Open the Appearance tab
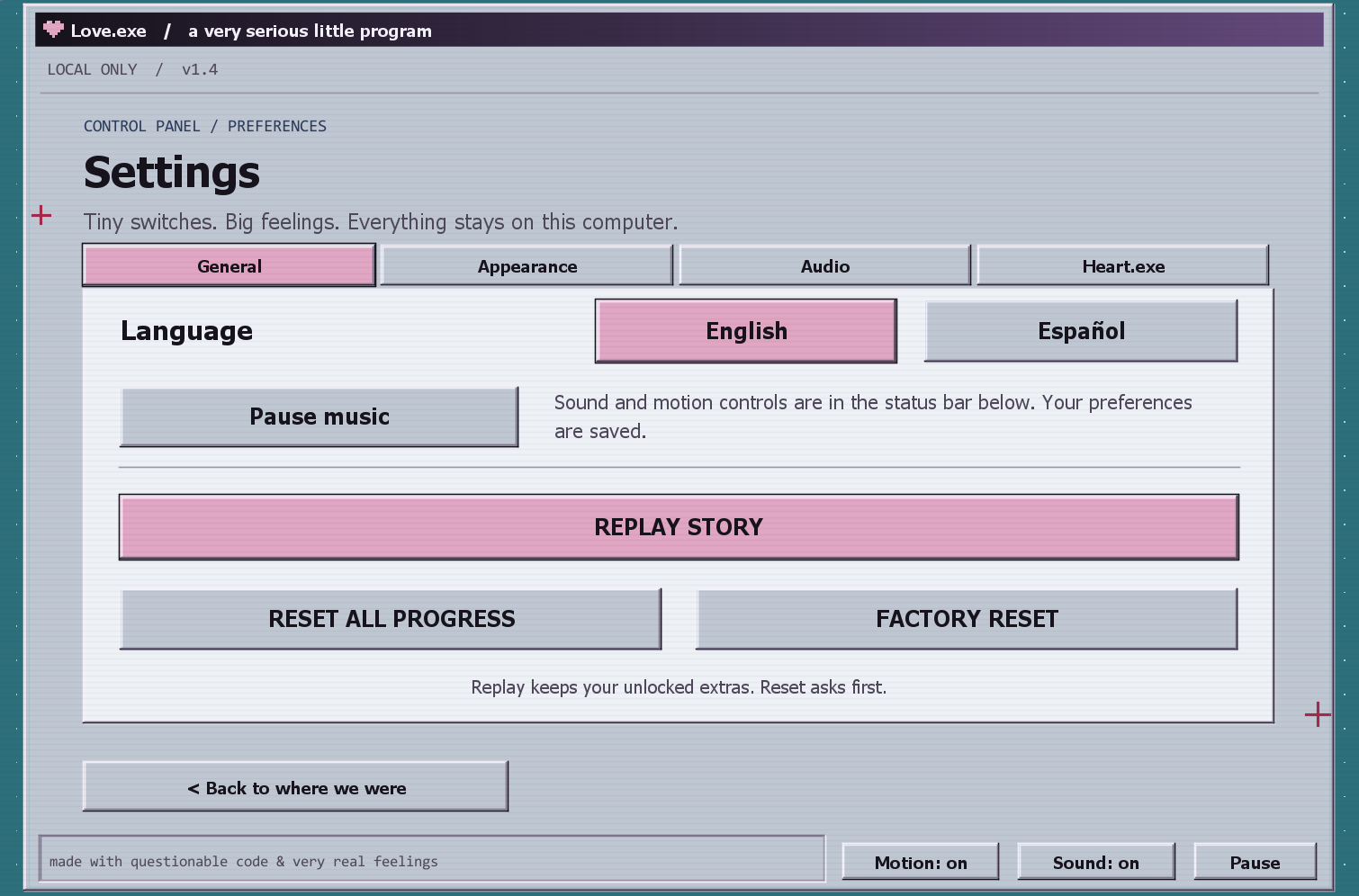Screen dimensions: 1359x896 pyautogui.click(x=526, y=266)
